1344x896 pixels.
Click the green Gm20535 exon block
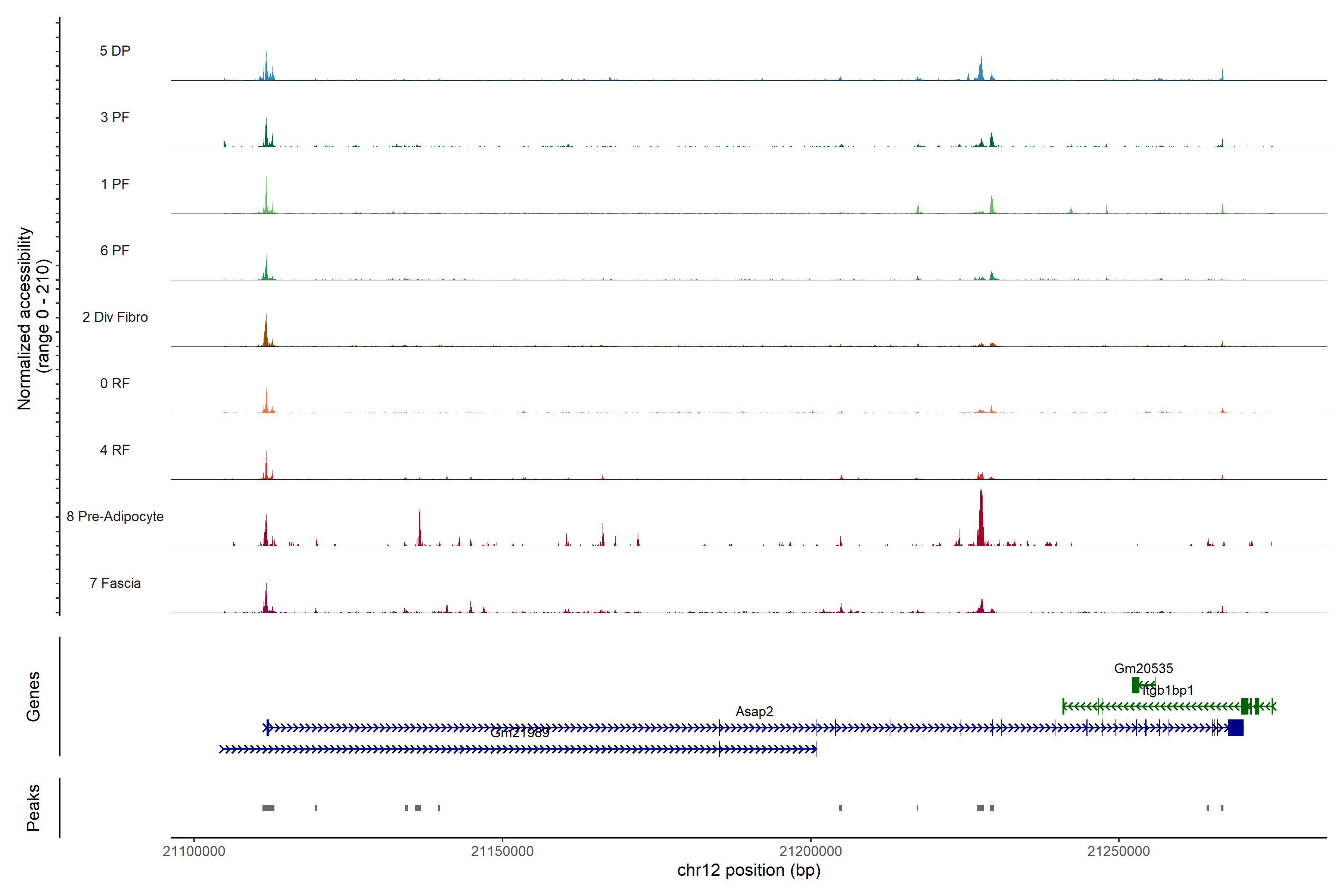(x=1135, y=685)
